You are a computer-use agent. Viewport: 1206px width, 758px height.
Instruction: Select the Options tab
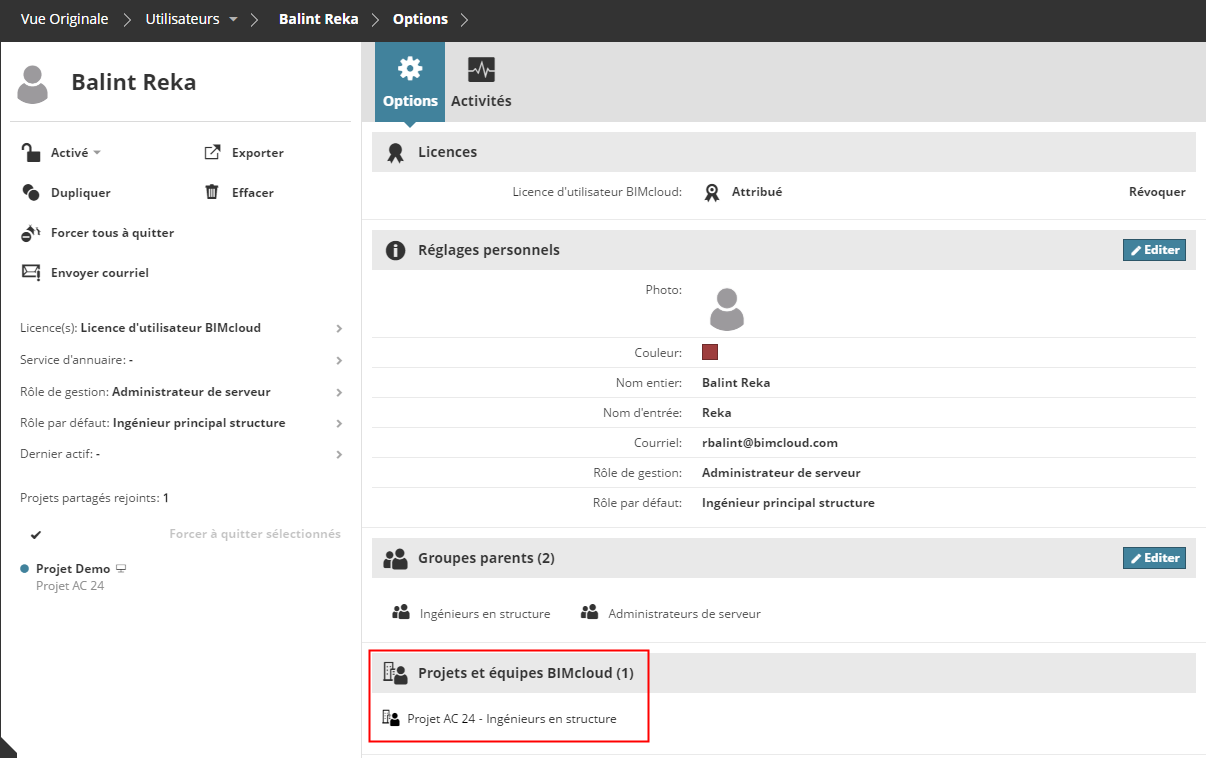coord(410,83)
